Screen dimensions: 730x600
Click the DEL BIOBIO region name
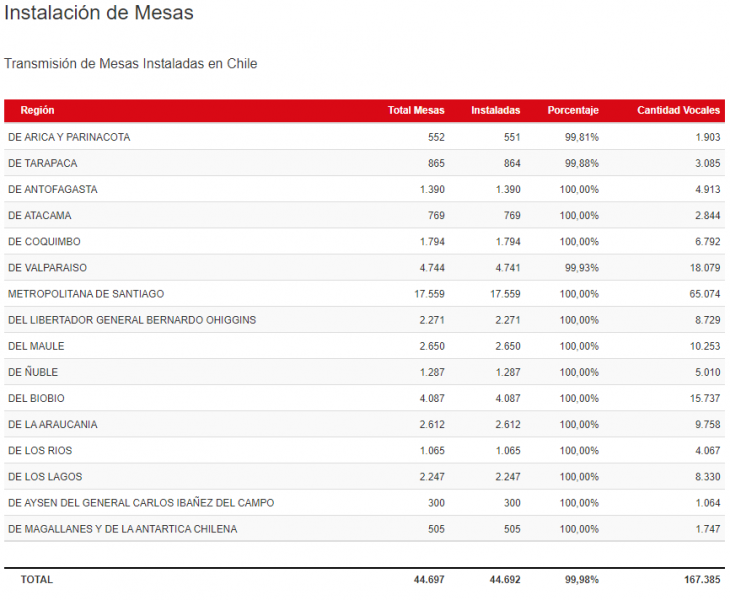point(37,398)
